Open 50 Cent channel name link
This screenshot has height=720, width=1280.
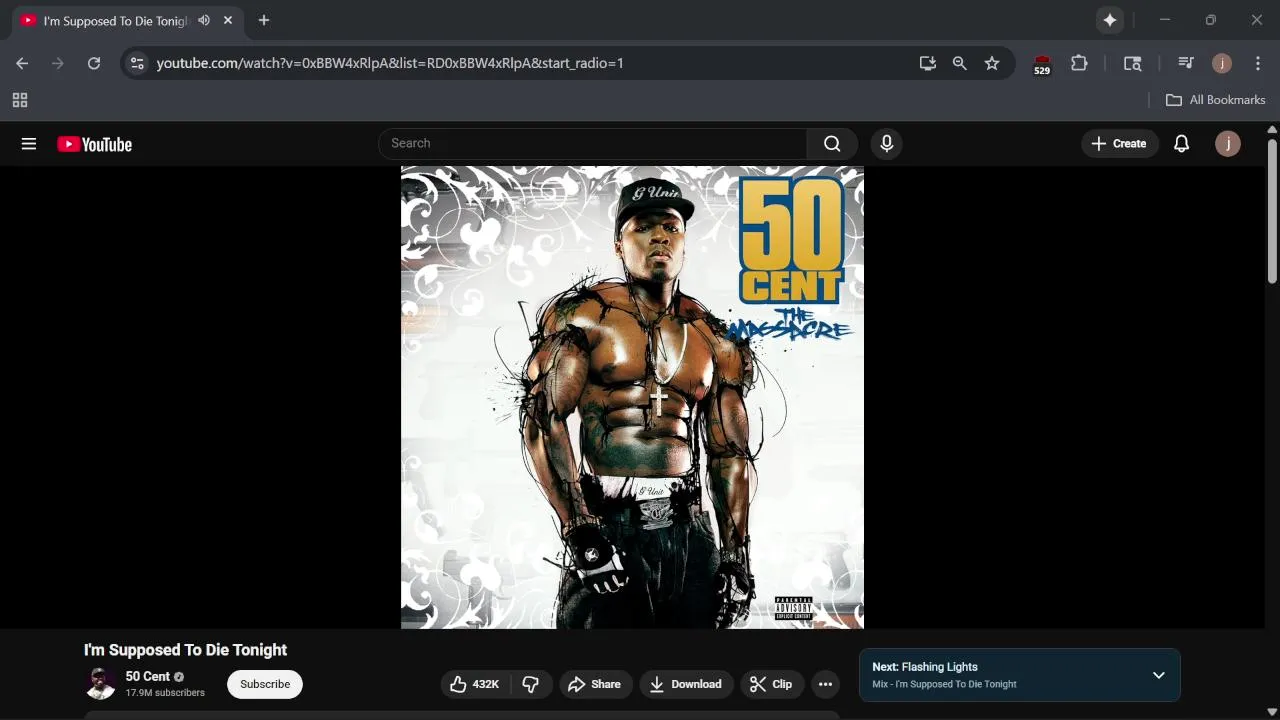click(148, 677)
